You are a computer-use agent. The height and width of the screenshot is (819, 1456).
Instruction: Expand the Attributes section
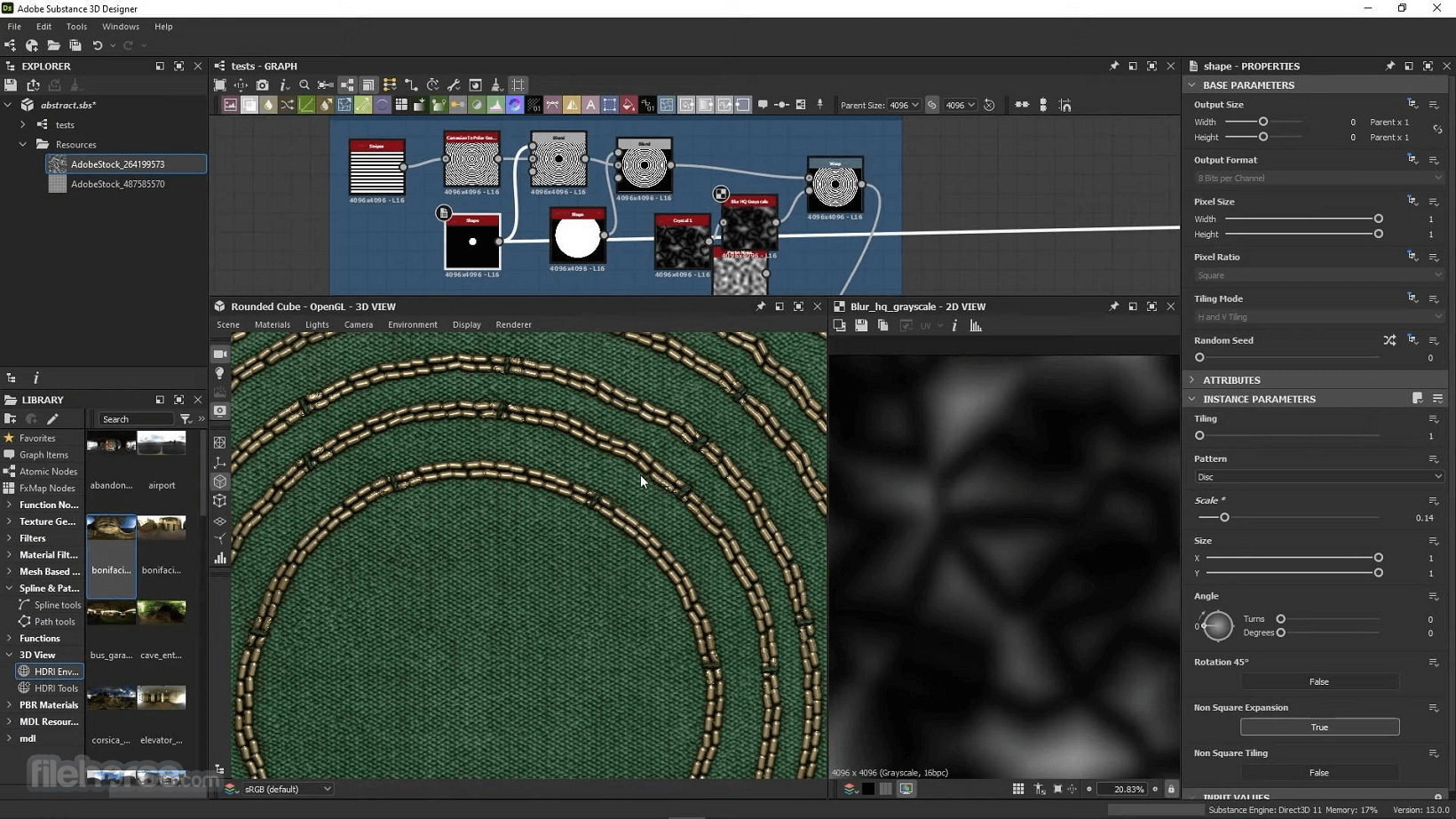point(1192,380)
